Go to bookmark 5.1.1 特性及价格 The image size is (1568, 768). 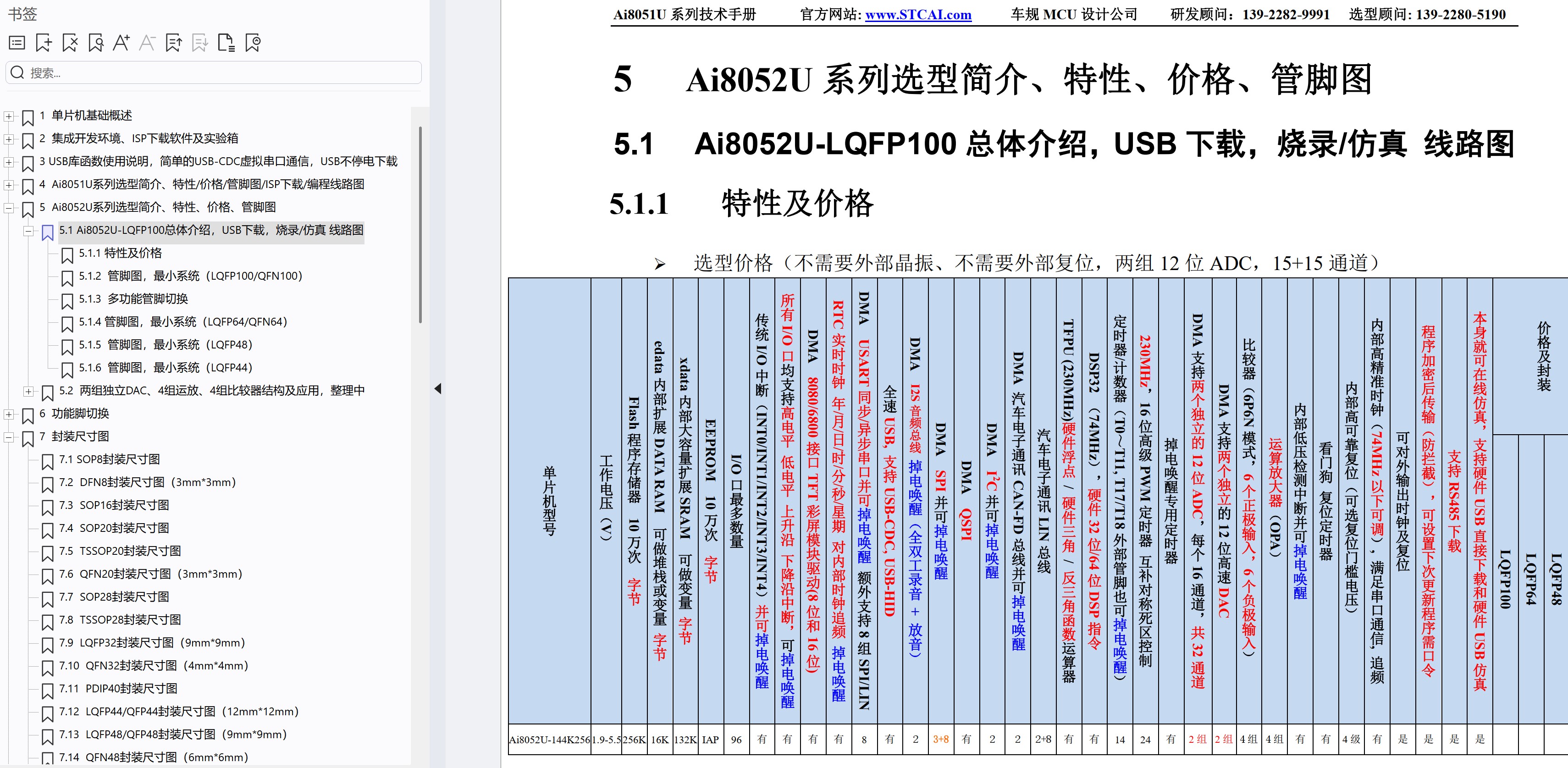121,253
